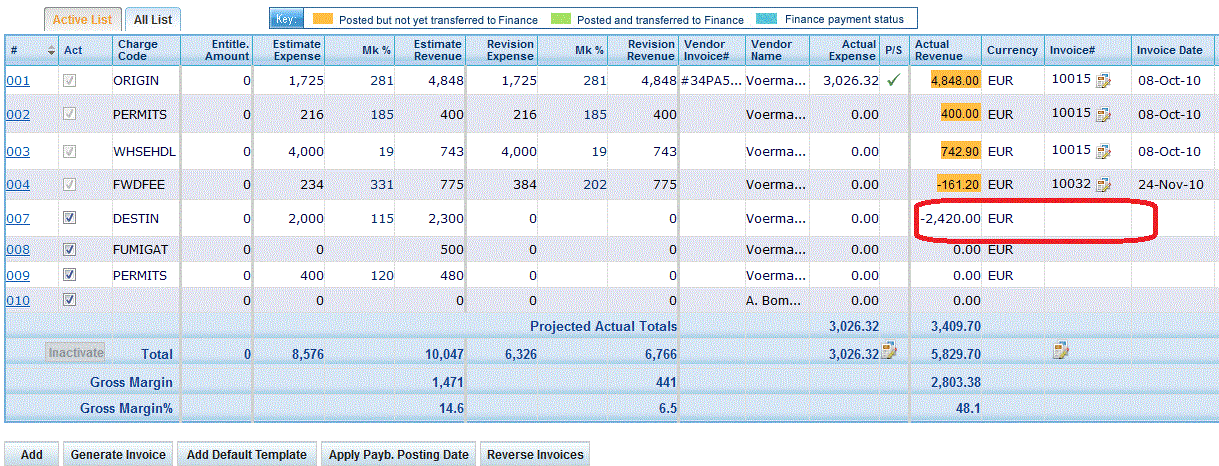Open invoice icon next to 10032
The width and height of the screenshot is (1219, 466).
pyautogui.click(x=1104, y=185)
